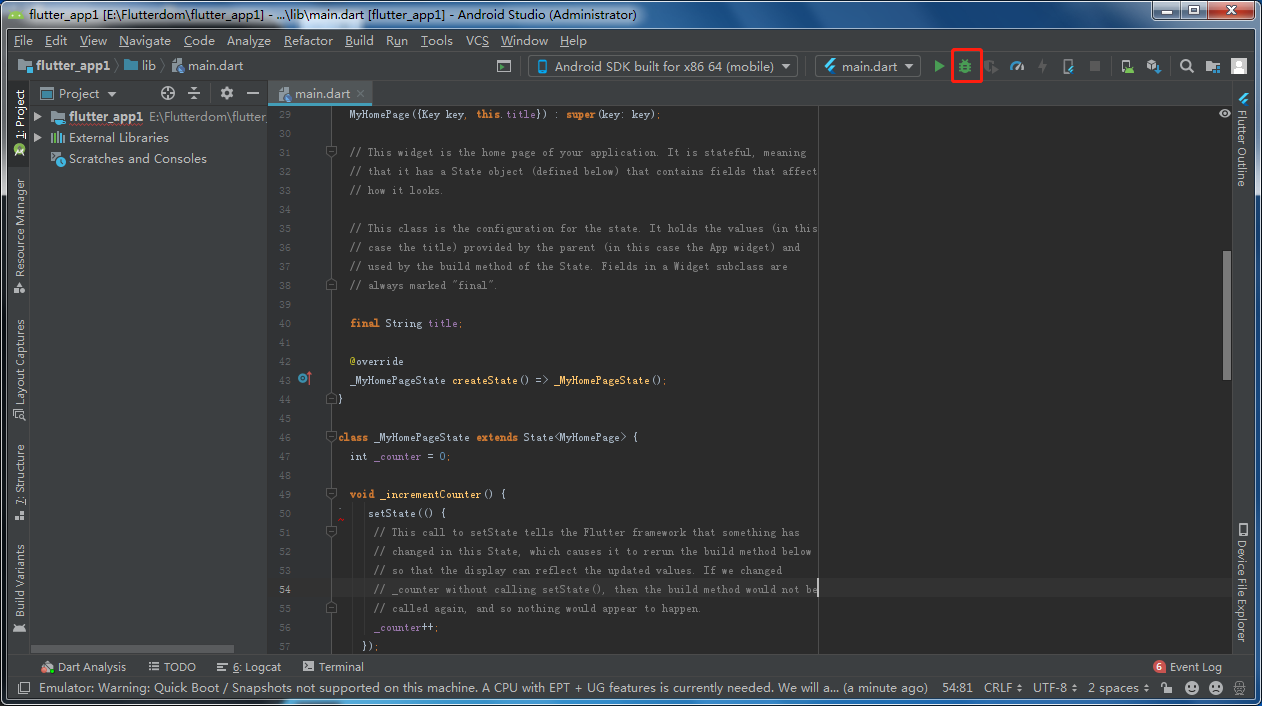This screenshot has height=706, width=1262.
Task: Click the Search Everywhere magnifier icon
Action: coord(1187,66)
